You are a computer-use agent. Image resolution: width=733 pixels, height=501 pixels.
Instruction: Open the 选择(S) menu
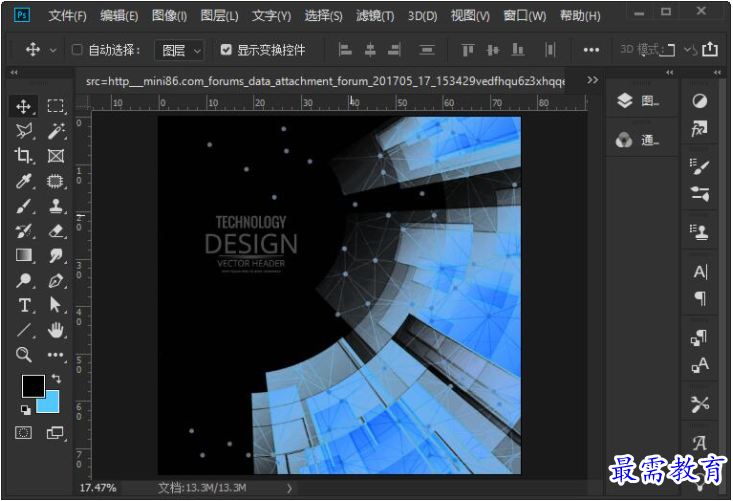(323, 16)
